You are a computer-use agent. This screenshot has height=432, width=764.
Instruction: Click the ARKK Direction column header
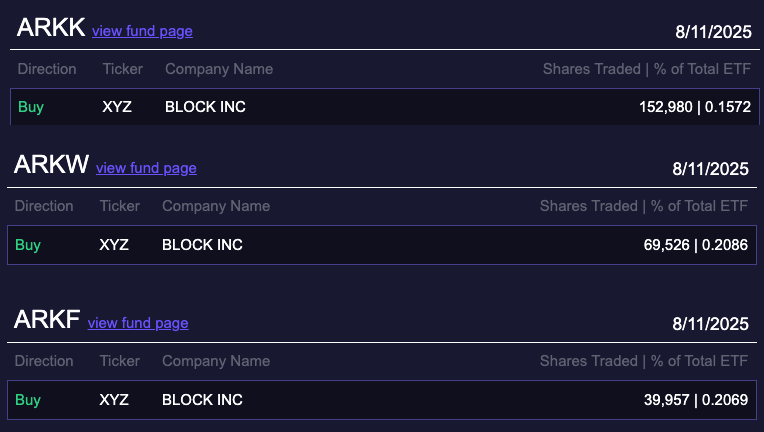tap(47, 69)
